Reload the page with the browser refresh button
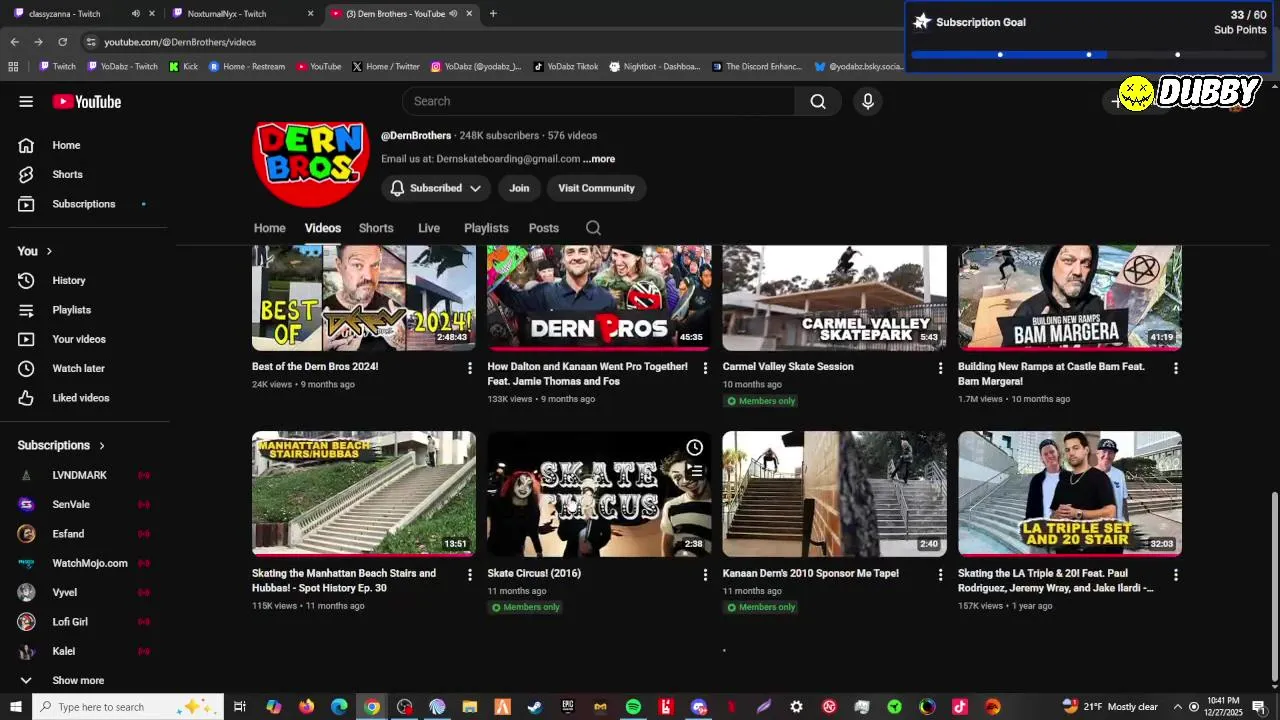1280x720 pixels. point(62,42)
